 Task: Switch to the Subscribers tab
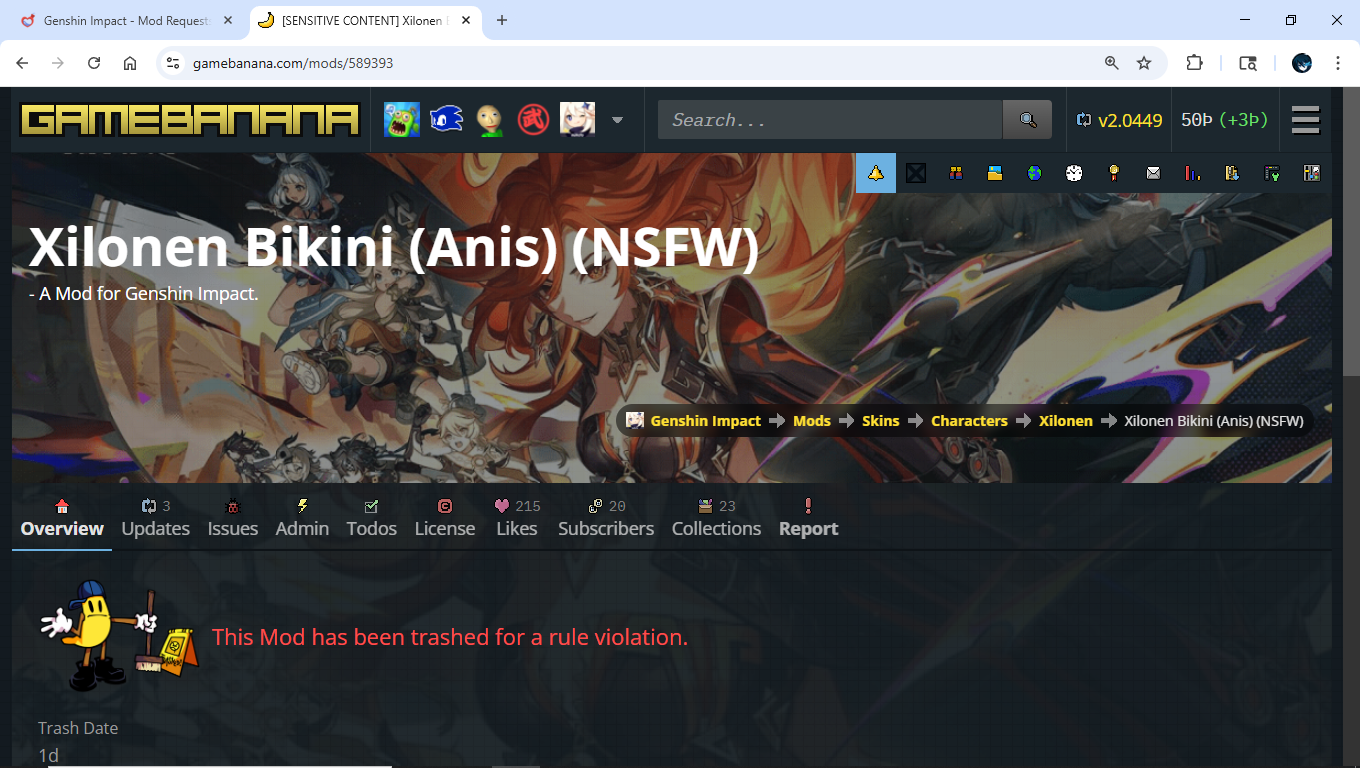[606, 519]
